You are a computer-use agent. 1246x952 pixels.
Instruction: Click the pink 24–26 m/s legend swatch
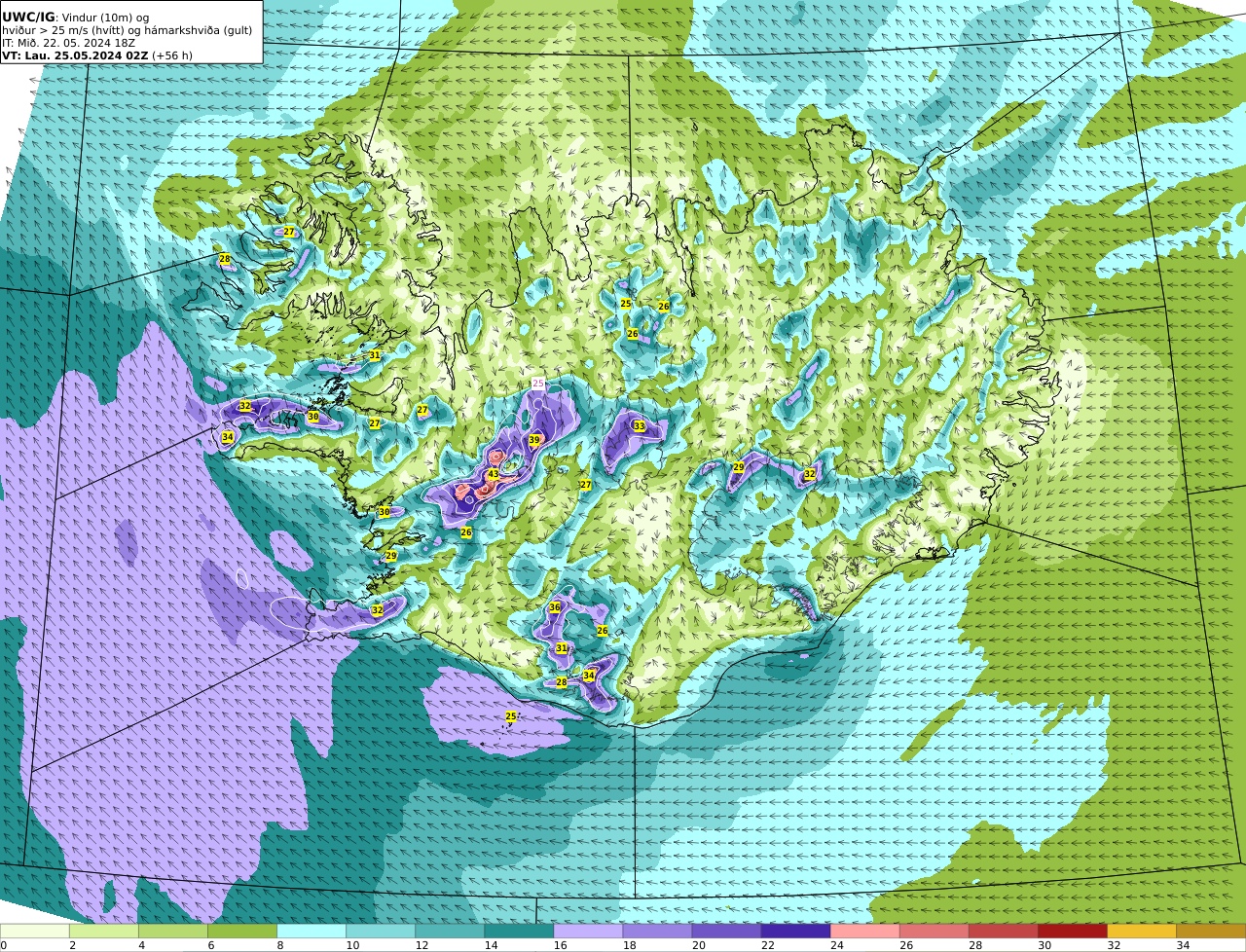pos(863,931)
